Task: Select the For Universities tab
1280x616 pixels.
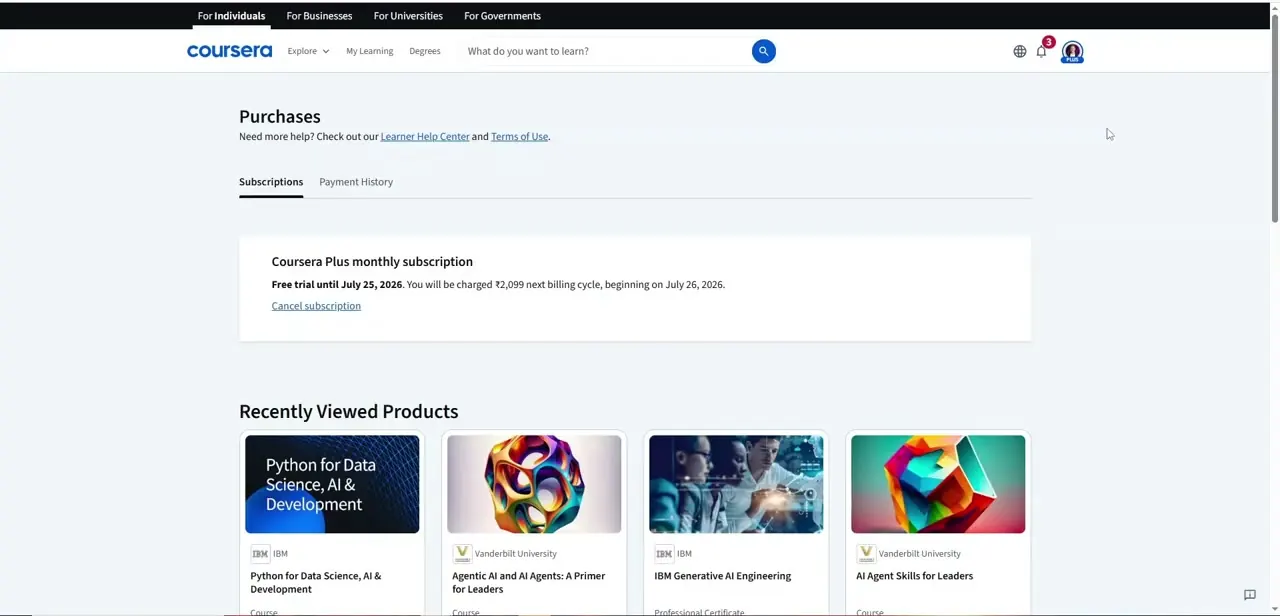Action: [x=408, y=16]
